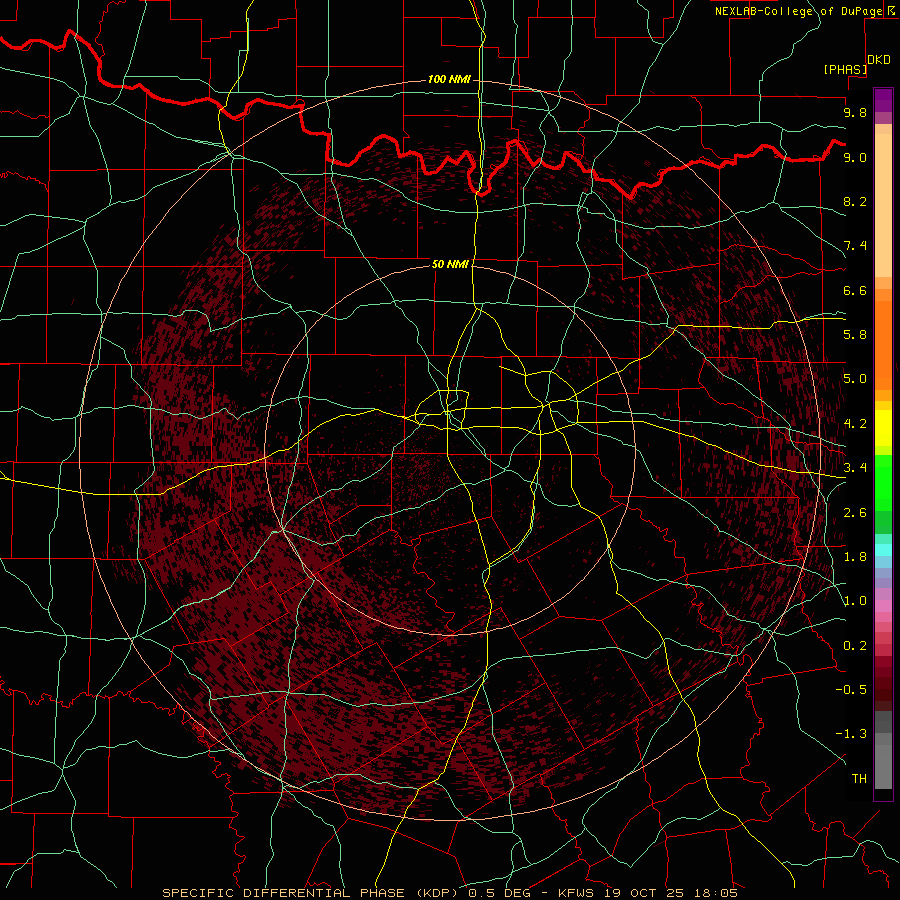Viewport: 900px width, 900px height.
Task: Click the 6.6 value on the scale
Action: (855, 290)
